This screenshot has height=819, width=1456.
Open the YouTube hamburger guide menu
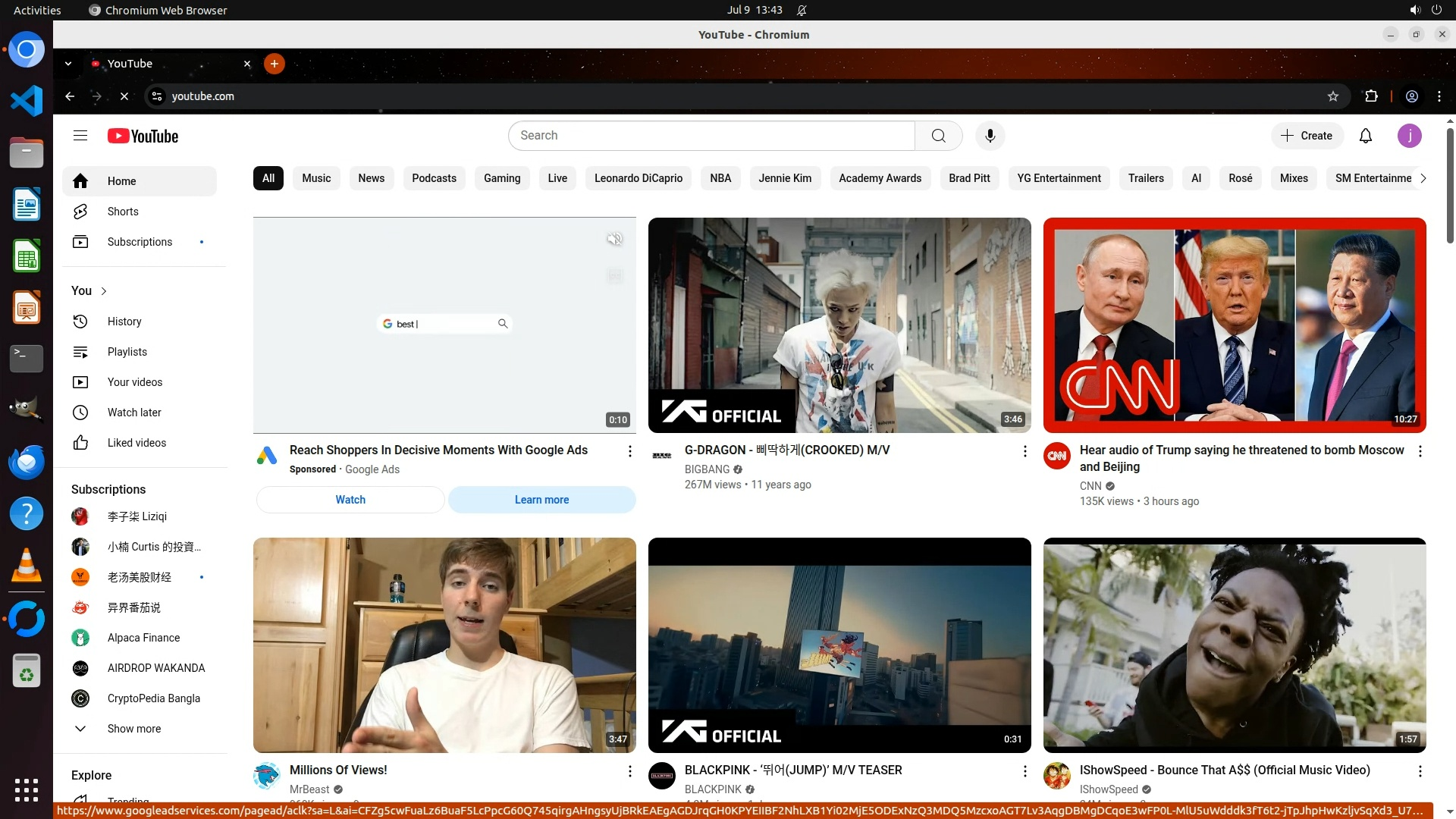(x=80, y=136)
